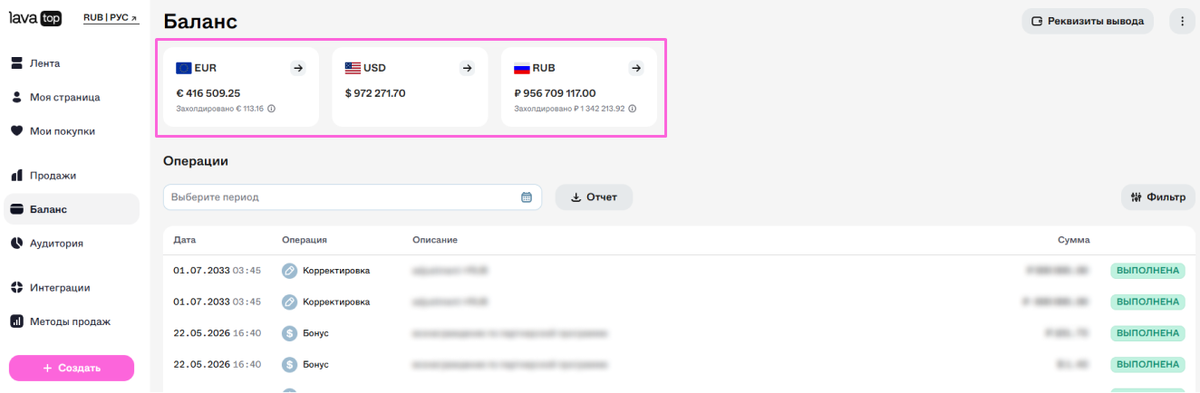1200x393 pixels.
Task: Click the Описание column header
Action: pos(435,240)
